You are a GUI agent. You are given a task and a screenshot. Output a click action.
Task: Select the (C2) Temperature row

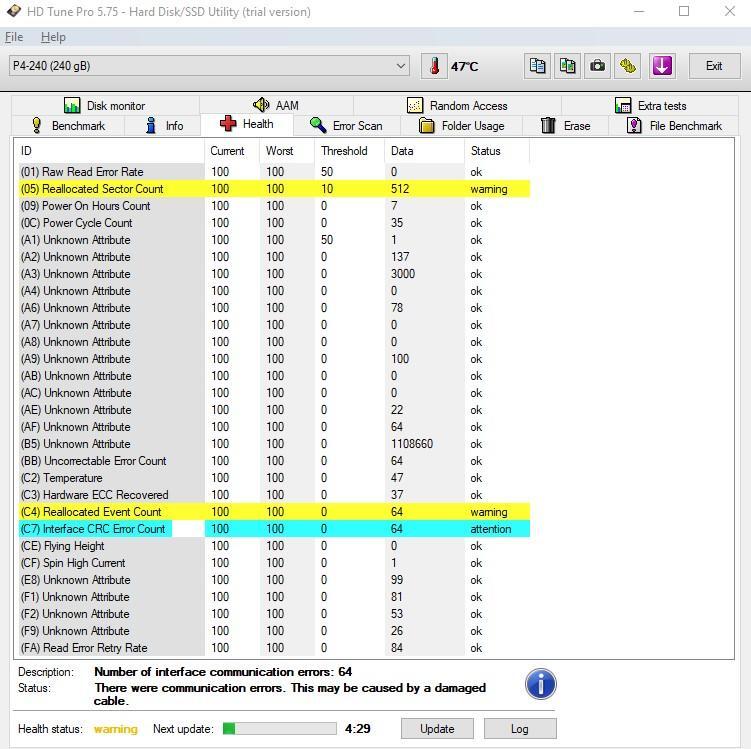[x=274, y=478]
